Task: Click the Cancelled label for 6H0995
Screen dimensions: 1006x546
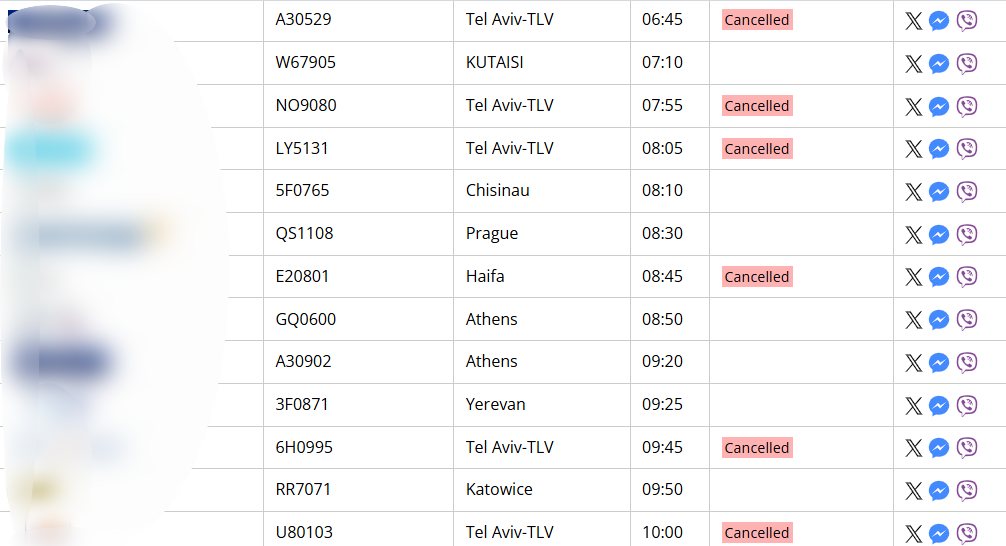Action: coord(757,447)
